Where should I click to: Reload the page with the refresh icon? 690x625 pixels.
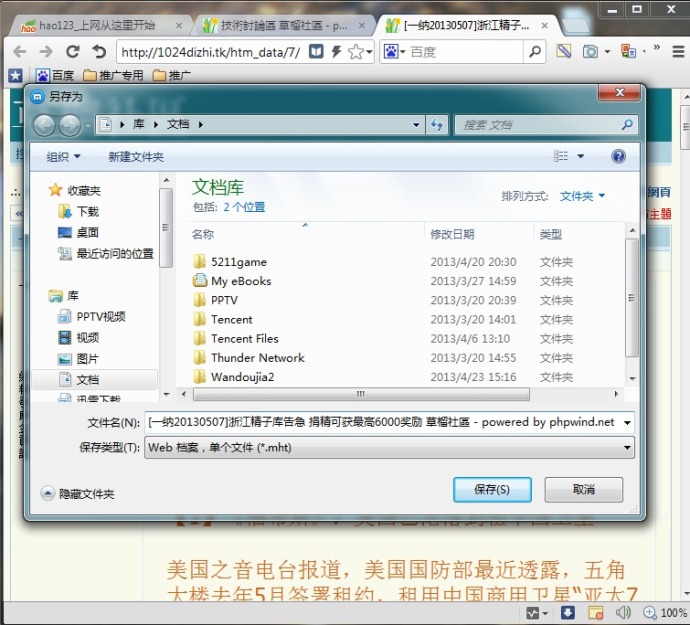tap(73, 52)
